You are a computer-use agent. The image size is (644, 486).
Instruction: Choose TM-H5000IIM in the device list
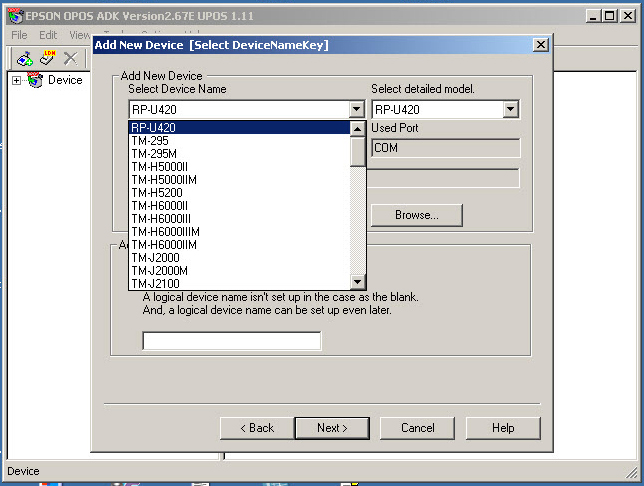(x=239, y=180)
